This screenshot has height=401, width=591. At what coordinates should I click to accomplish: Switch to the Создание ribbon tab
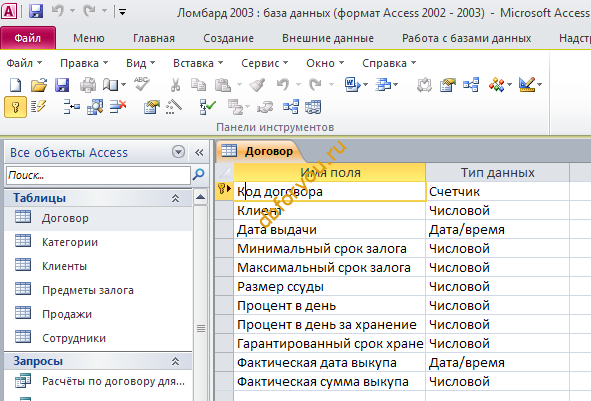(228, 38)
